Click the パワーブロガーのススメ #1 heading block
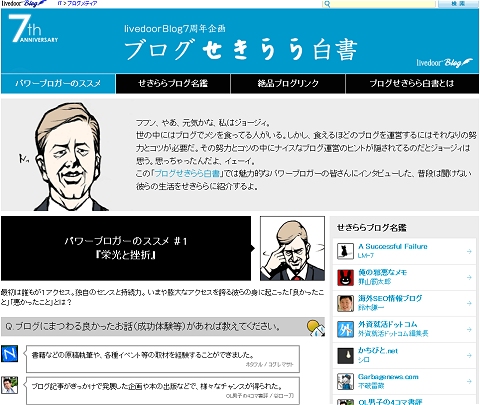Screen dimensions: 480x405 tap(126, 248)
